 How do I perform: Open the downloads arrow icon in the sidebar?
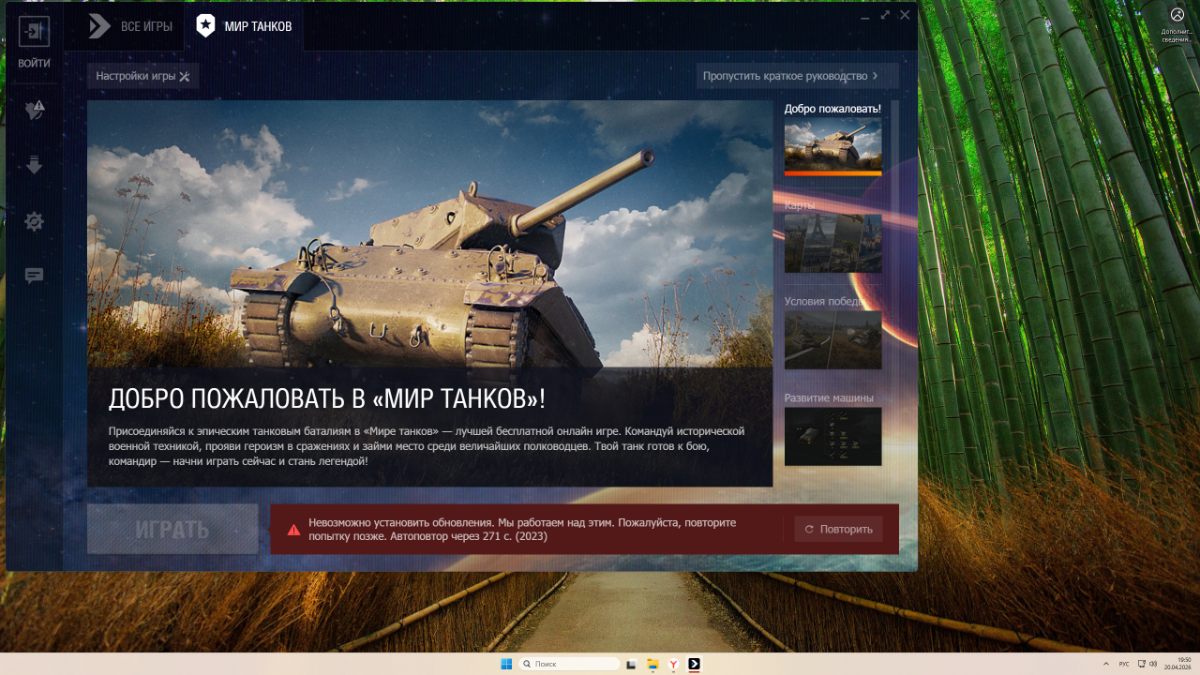coord(34,165)
